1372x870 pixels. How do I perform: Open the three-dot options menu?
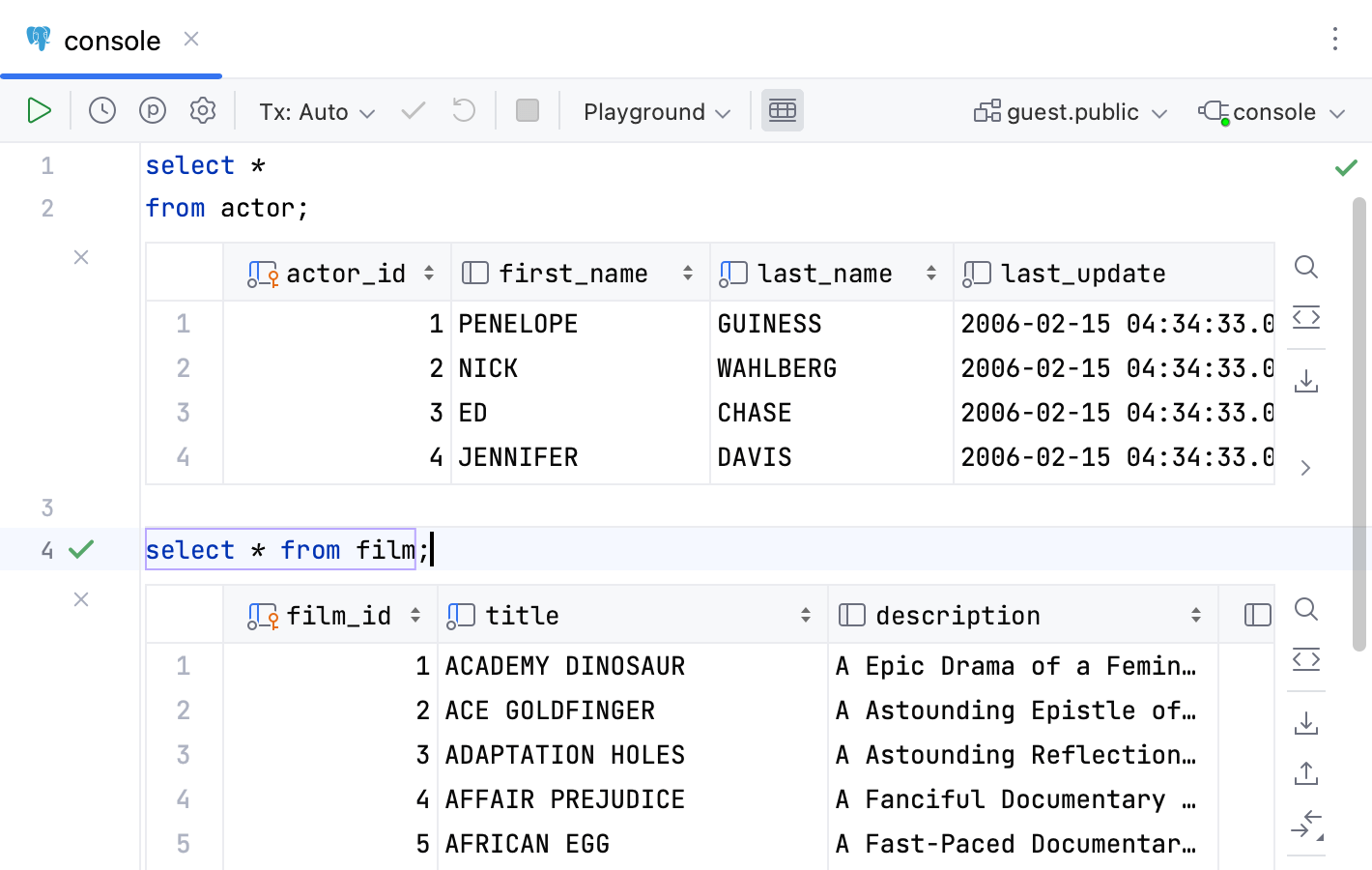coord(1334,40)
